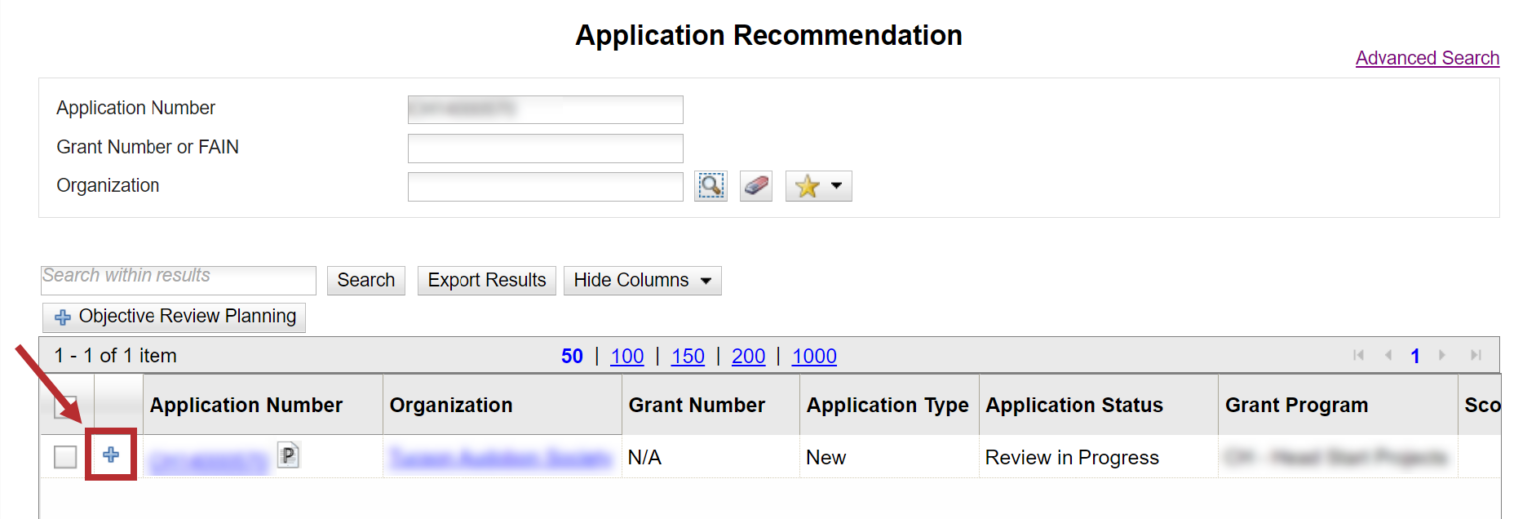Image resolution: width=1536 pixels, height=519 pixels.
Task: Click the magnifying glass search icon
Action: click(710, 186)
